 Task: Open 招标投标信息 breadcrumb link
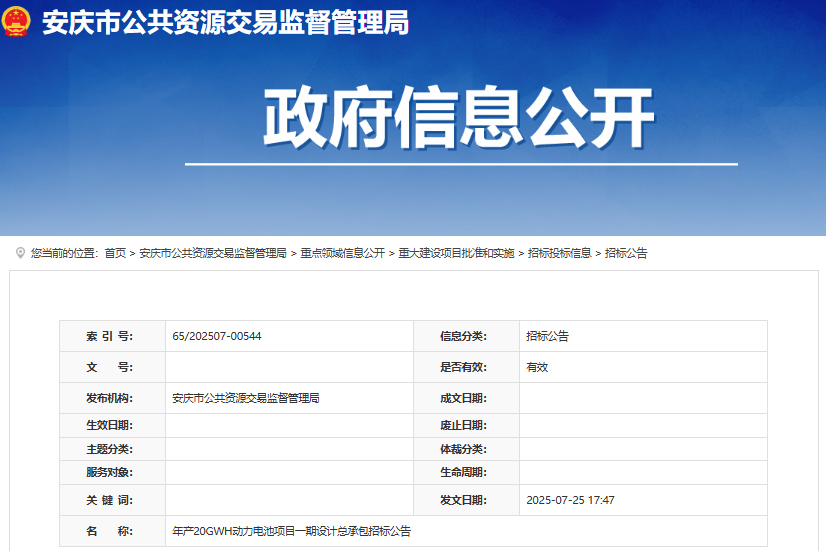559,254
